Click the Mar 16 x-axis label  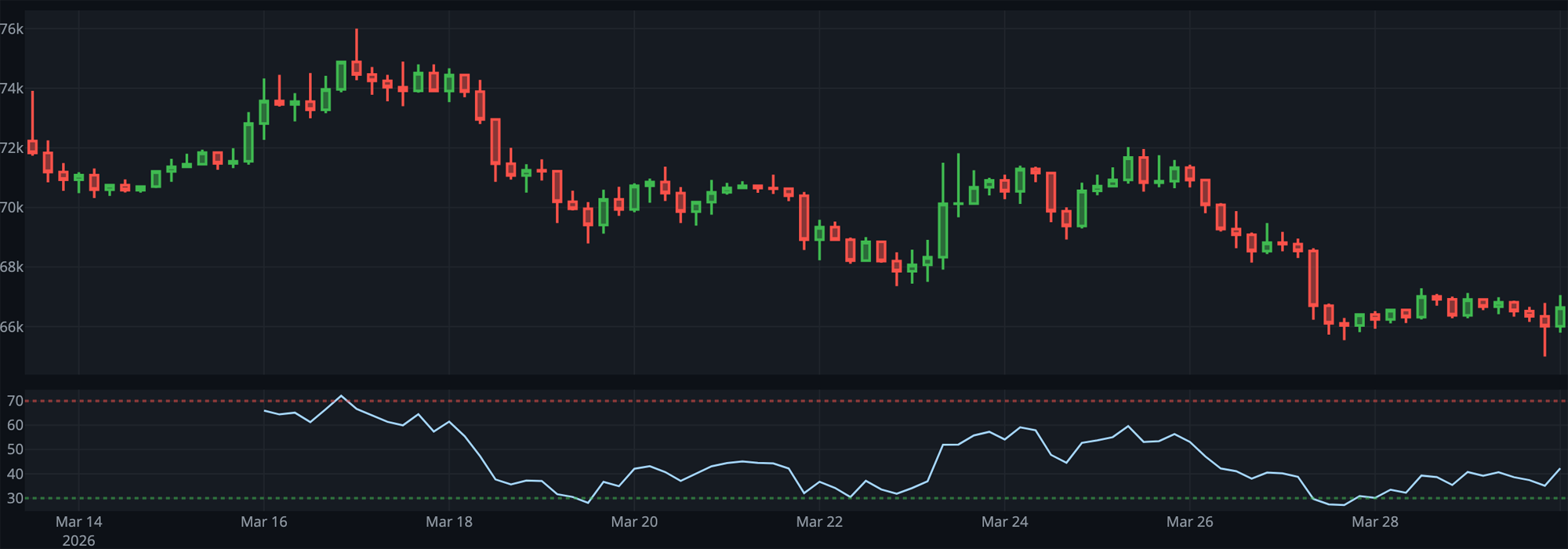click(x=263, y=522)
